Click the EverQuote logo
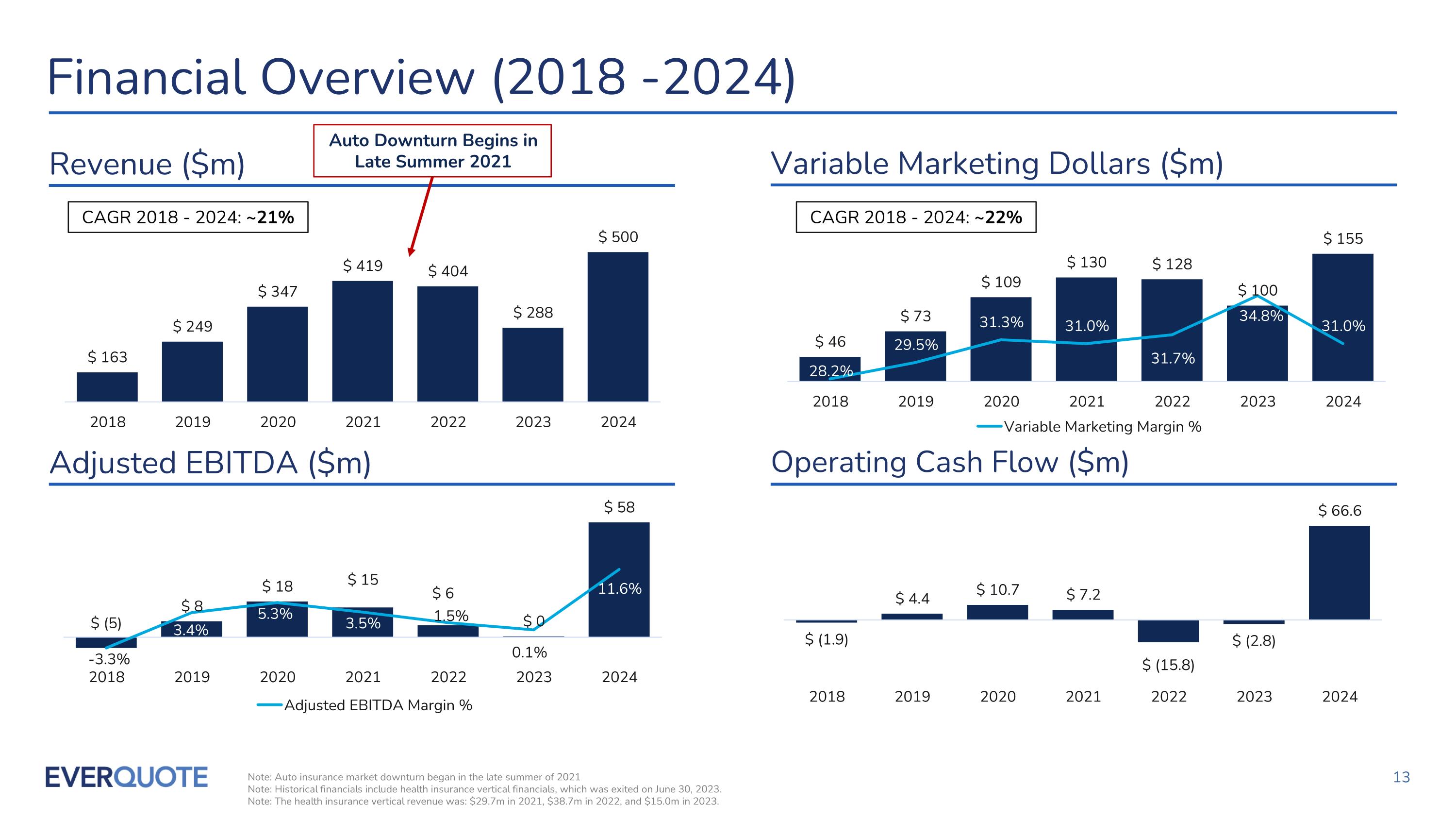1456x819 pixels. (x=126, y=777)
